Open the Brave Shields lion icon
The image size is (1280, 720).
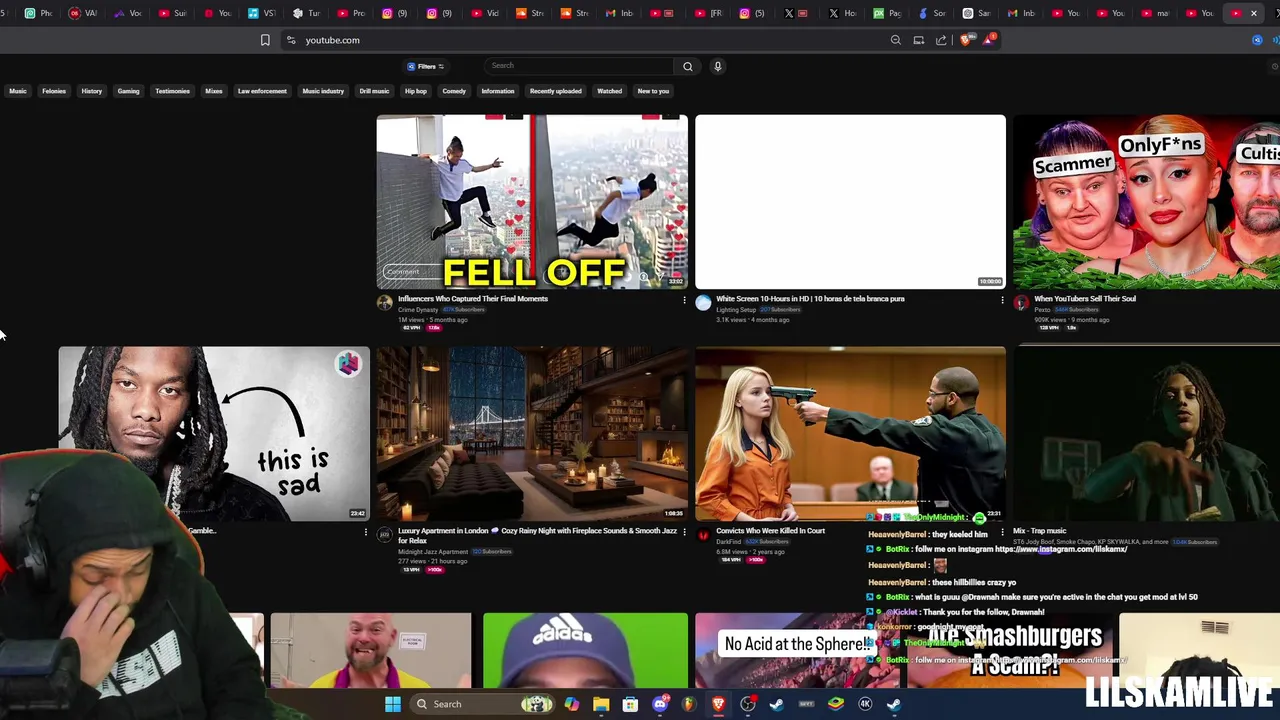pyautogui.click(x=965, y=40)
